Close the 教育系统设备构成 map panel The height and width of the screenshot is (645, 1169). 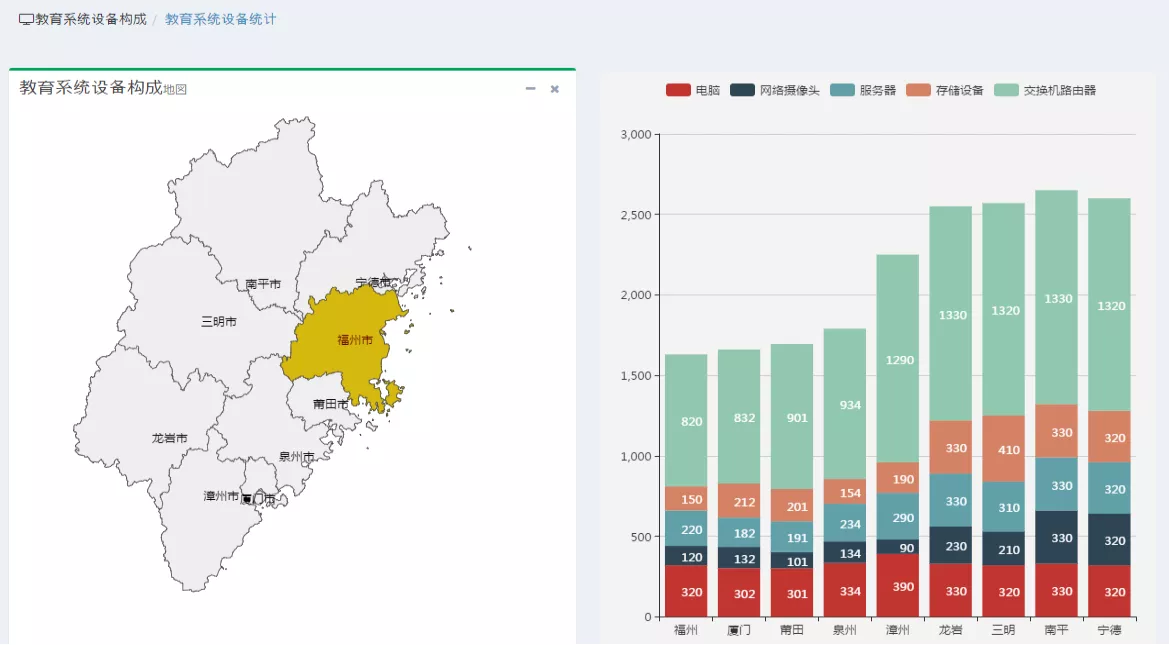tap(555, 89)
